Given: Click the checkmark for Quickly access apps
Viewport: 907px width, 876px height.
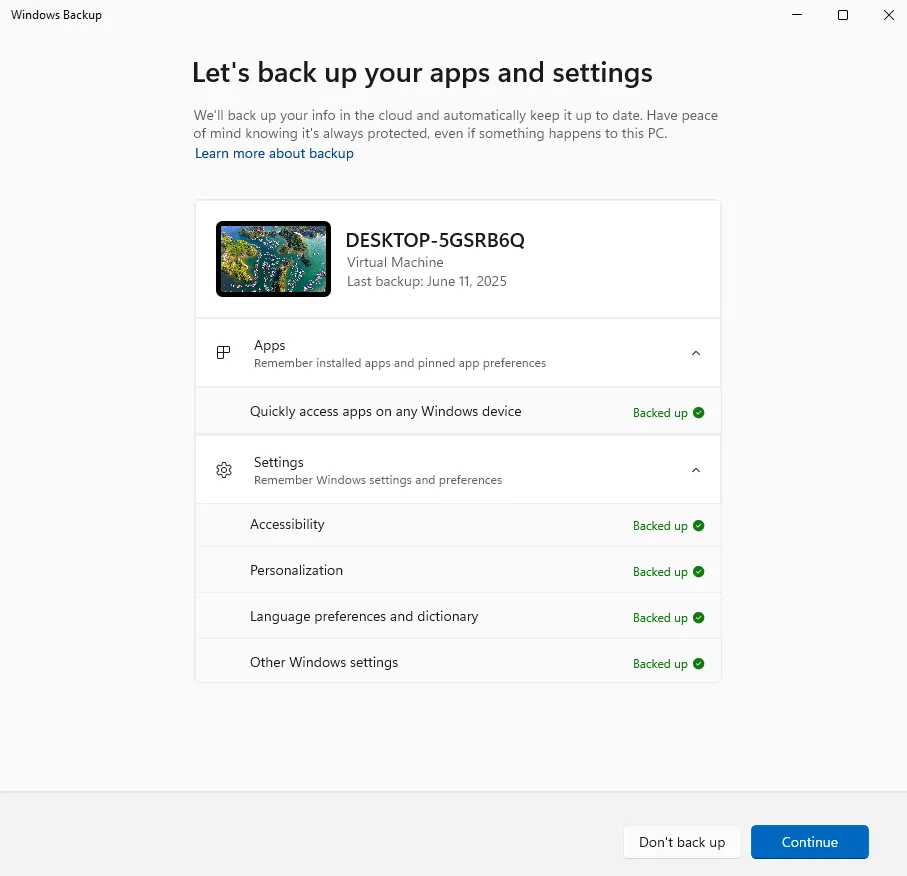Looking at the screenshot, I should (699, 412).
